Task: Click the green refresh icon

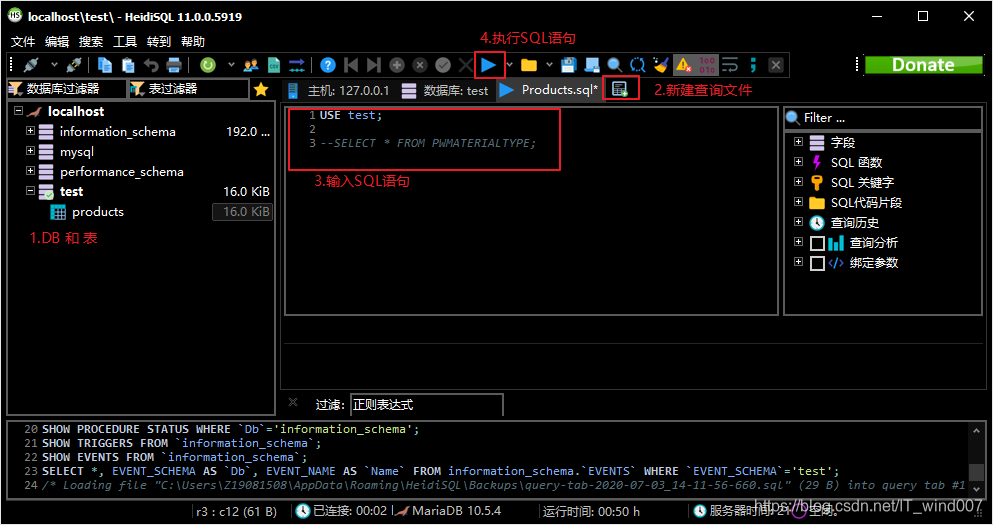Action: (208, 65)
